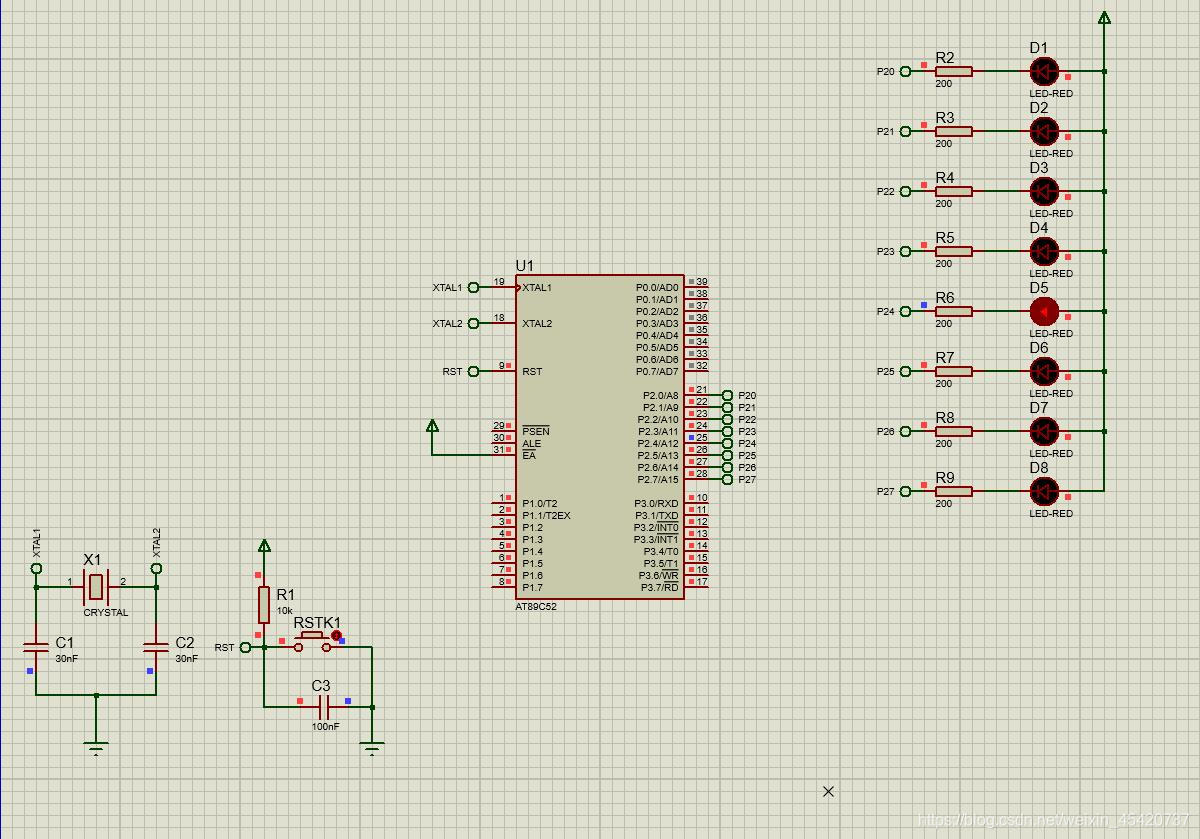Select resistor R2 body
The image size is (1200, 839).
[x=953, y=71]
